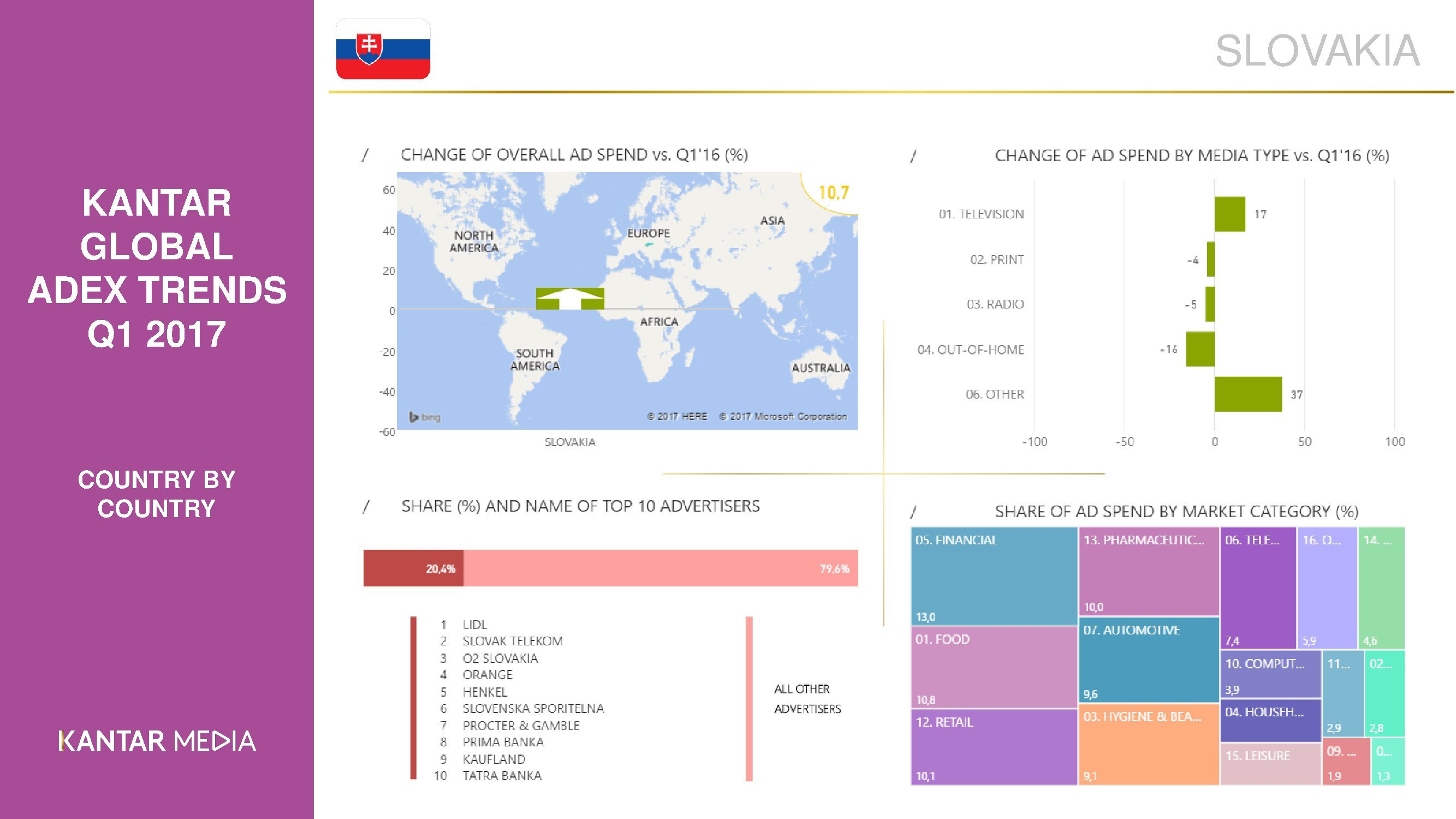Click SLOVENSKA SPORITELNA in the list
This screenshot has width=1456, height=819.
point(533,708)
